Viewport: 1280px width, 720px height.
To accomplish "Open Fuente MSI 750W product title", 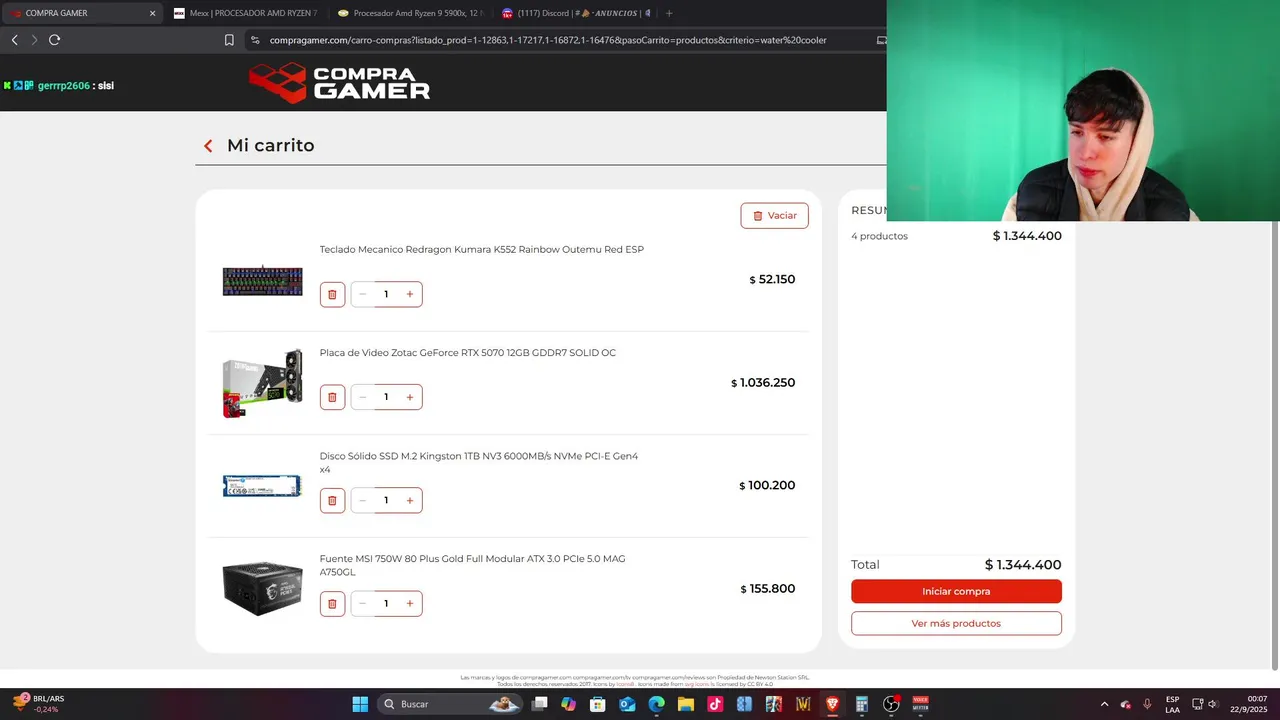I will (x=472, y=565).
